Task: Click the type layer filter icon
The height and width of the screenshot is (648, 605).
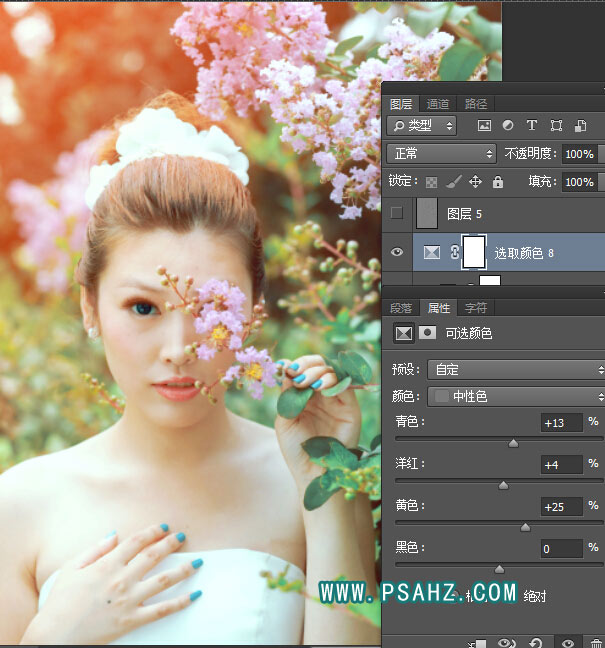Action: (531, 125)
